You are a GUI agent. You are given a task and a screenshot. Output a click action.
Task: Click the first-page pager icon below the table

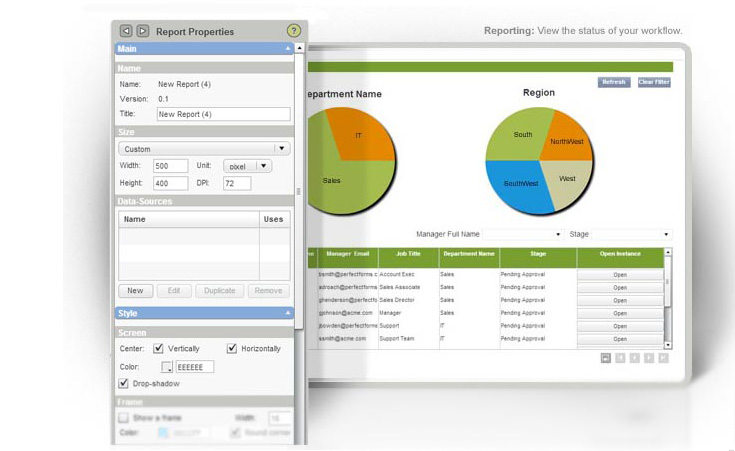click(620, 358)
